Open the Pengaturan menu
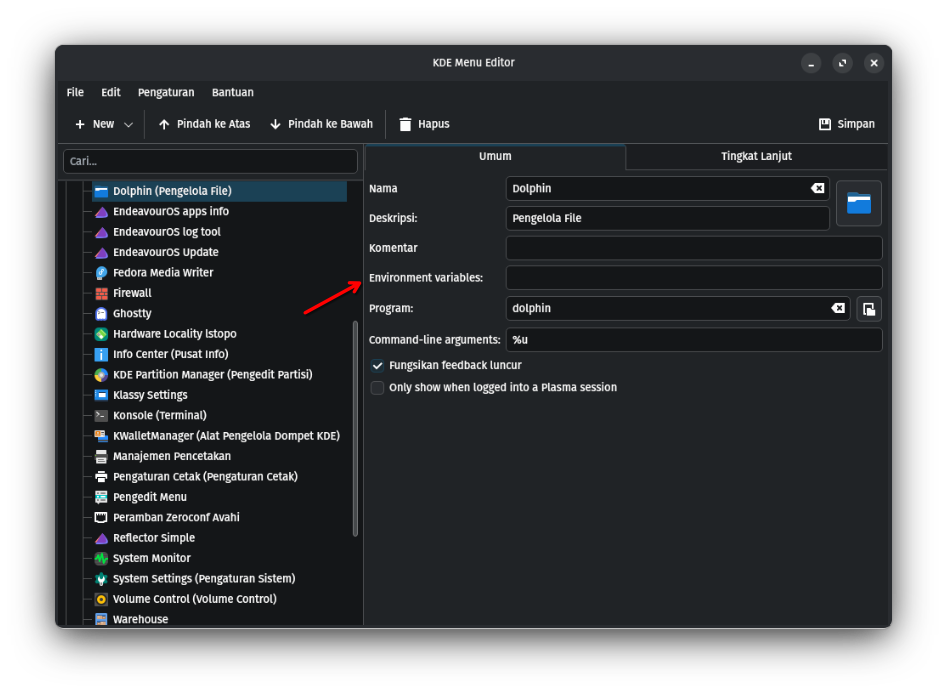 click(166, 92)
